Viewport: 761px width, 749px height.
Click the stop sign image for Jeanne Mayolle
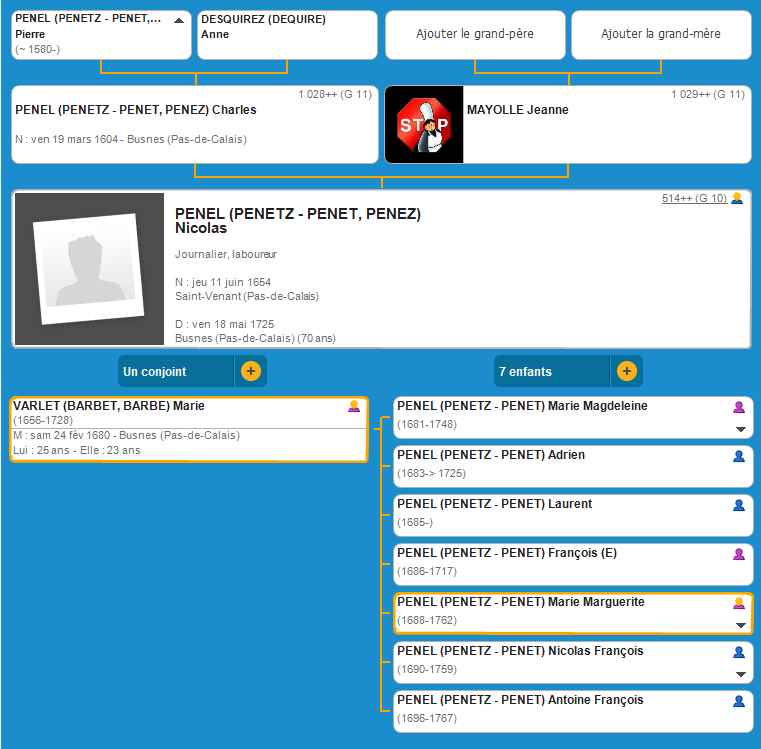(x=424, y=125)
